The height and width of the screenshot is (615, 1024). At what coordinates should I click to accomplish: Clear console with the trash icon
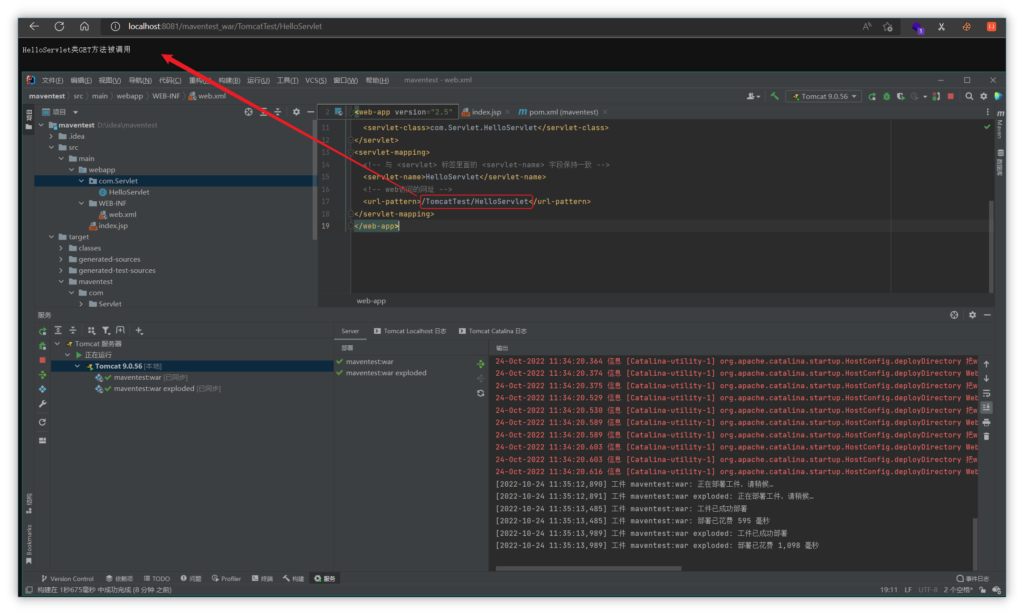pos(987,436)
